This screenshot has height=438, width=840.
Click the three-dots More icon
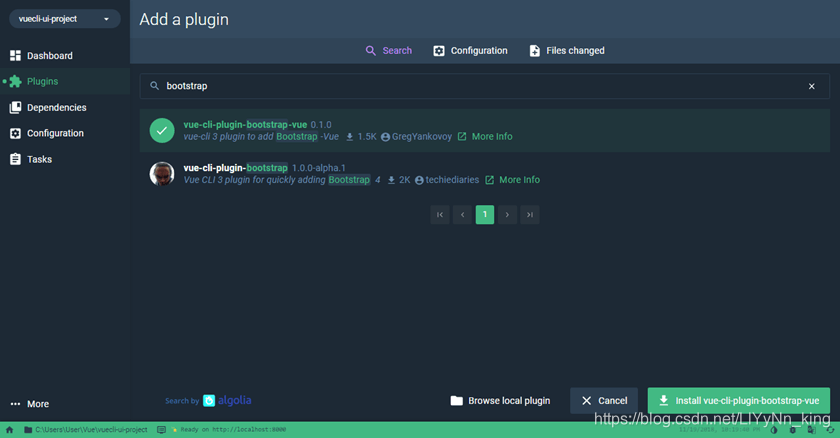pos(16,404)
